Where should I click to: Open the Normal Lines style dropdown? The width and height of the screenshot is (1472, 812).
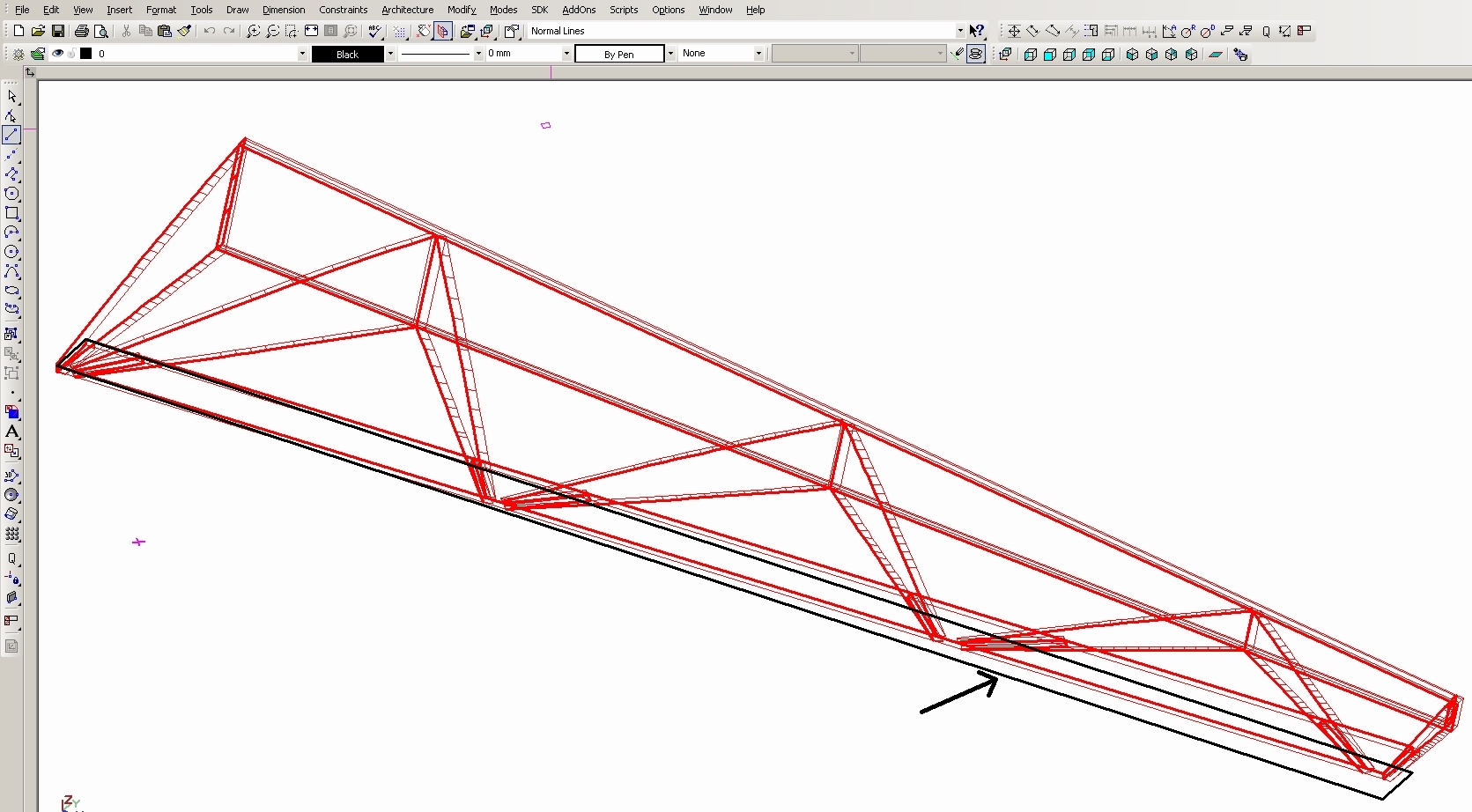[960, 31]
